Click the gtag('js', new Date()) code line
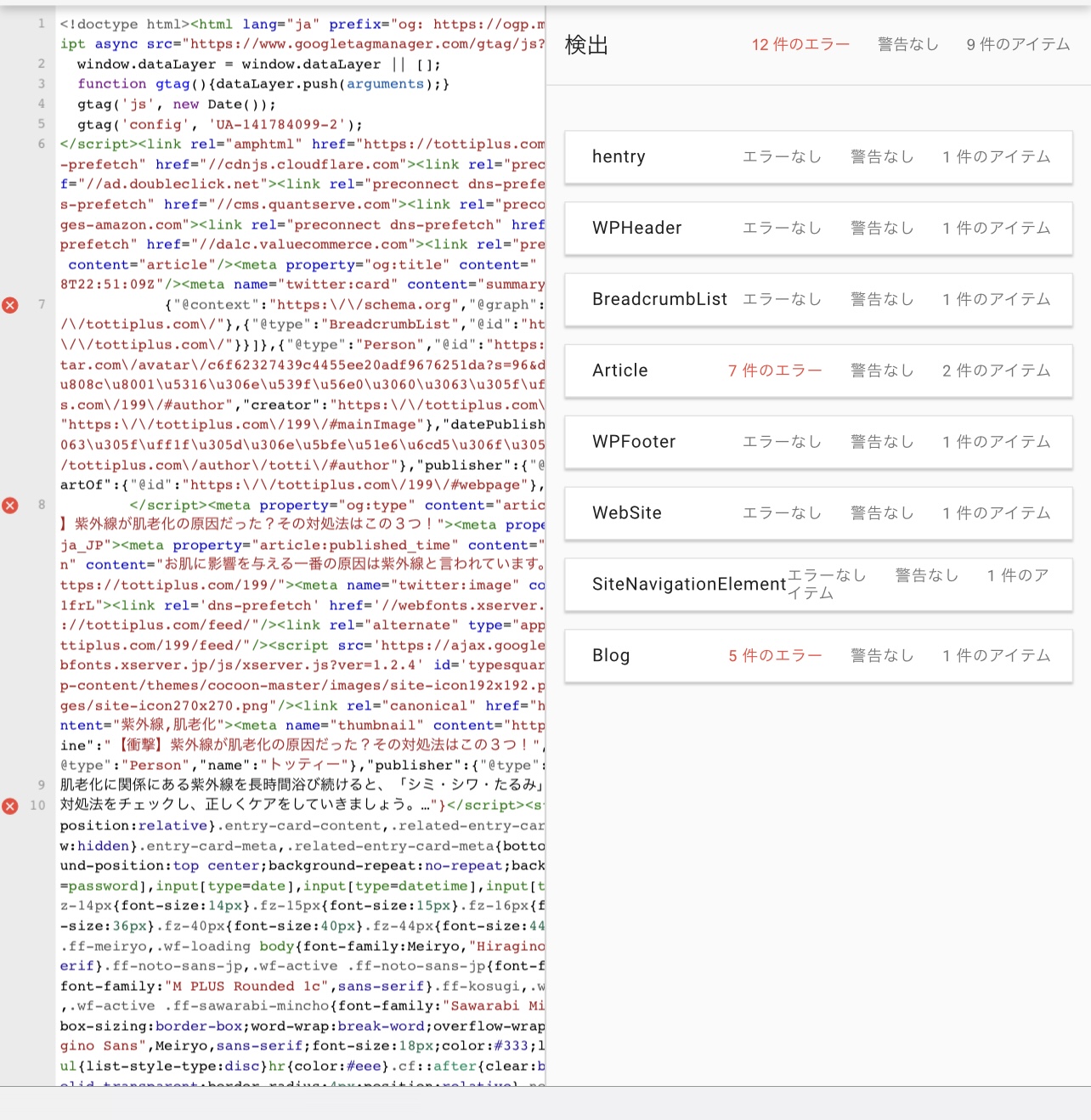Viewport: 1091px width, 1120px height. (x=177, y=105)
